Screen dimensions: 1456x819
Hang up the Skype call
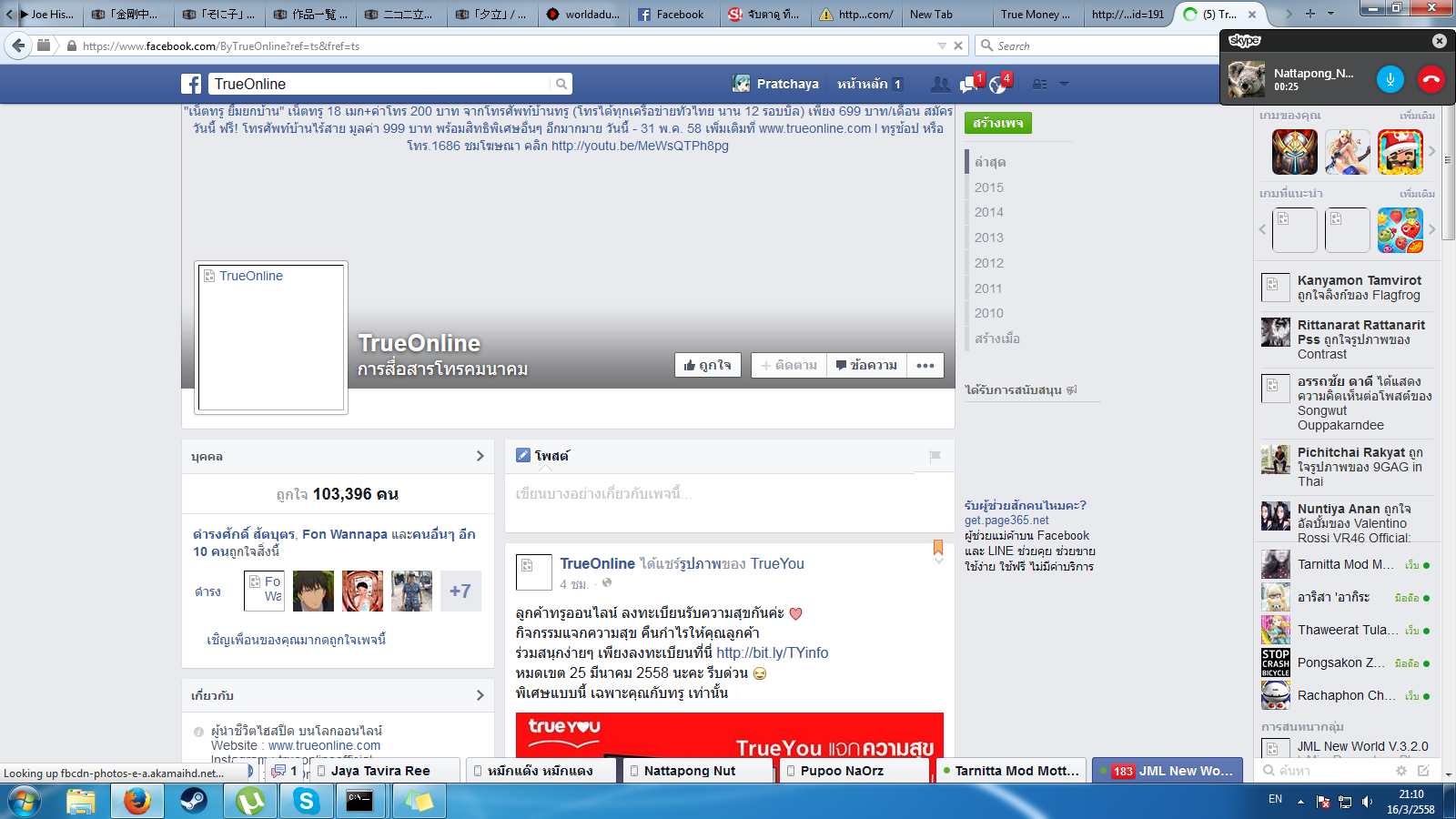tap(1431, 79)
